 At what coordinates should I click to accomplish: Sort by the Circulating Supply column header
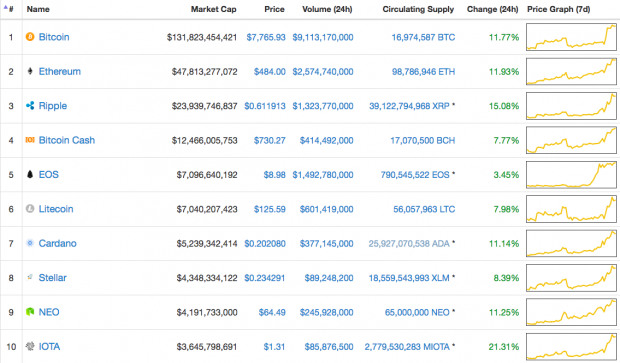[418, 9]
